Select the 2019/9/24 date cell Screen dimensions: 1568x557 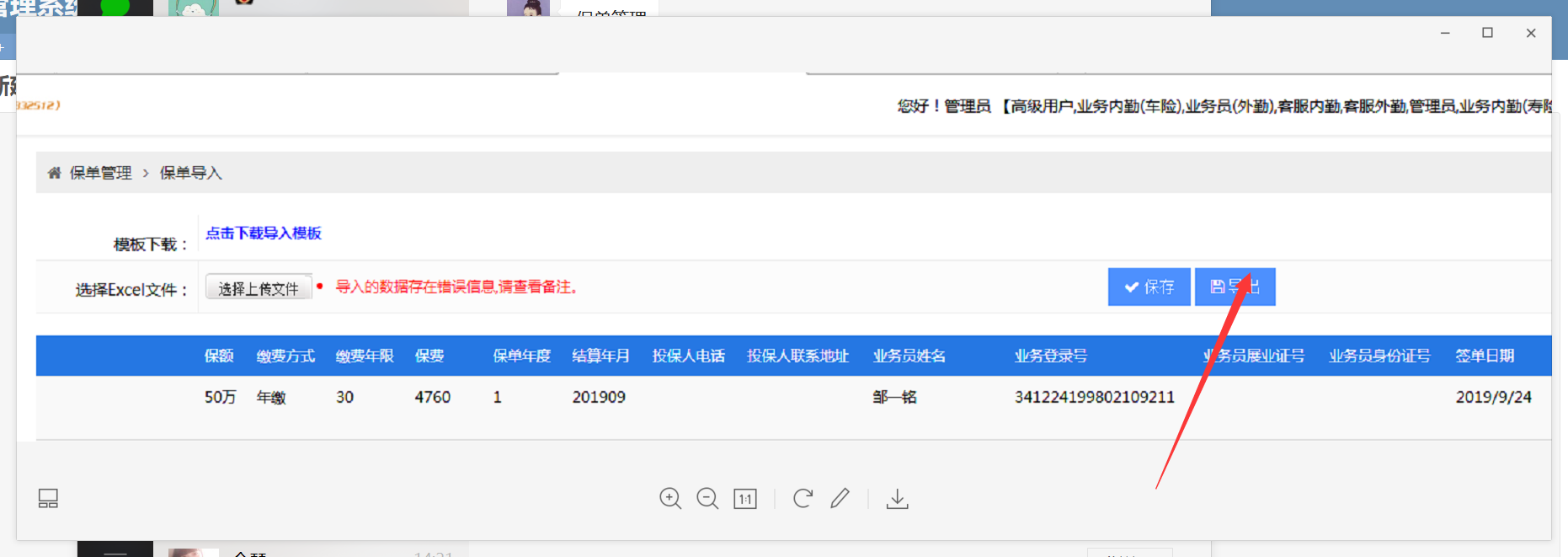click(x=1494, y=397)
